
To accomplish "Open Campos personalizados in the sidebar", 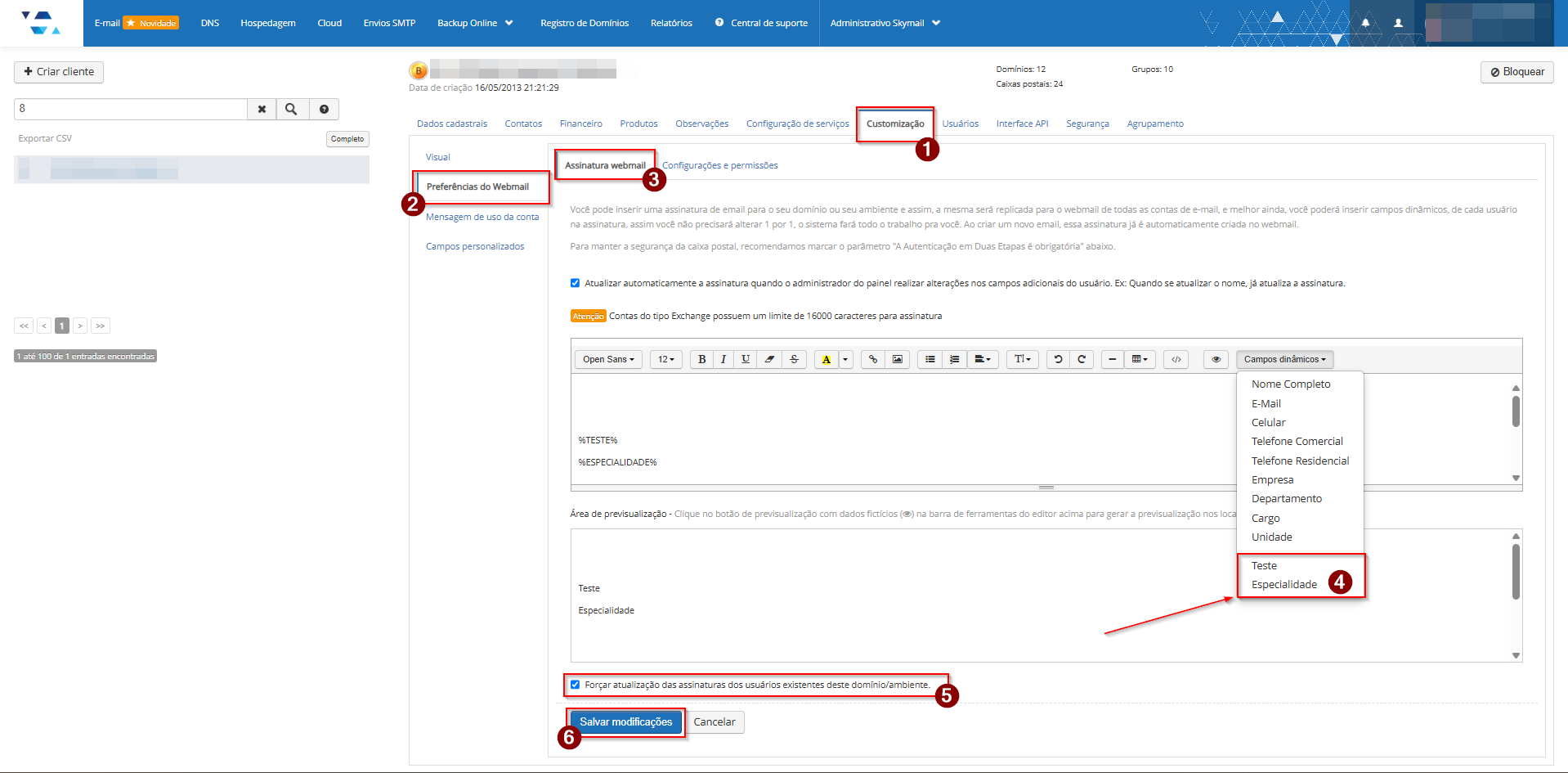I will 475,246.
